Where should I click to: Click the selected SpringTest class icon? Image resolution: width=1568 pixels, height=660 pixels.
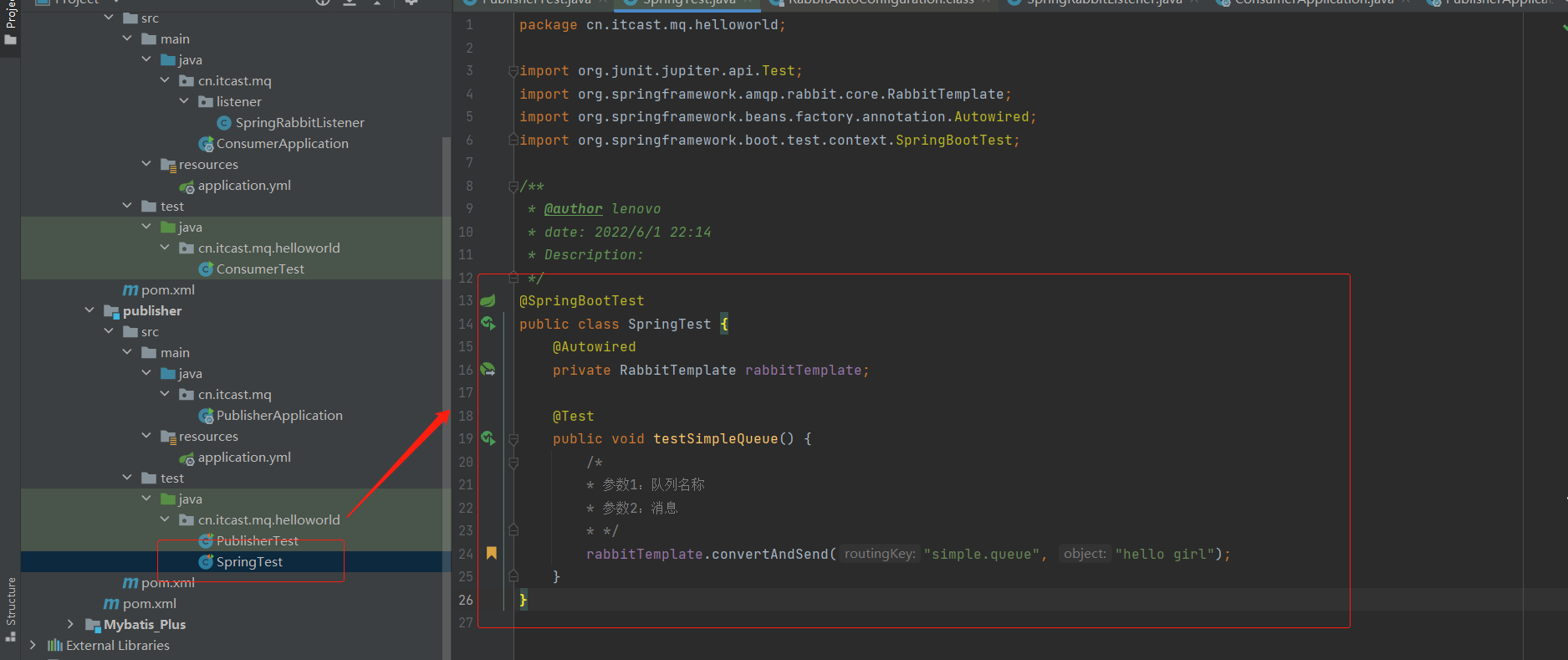pos(206,562)
